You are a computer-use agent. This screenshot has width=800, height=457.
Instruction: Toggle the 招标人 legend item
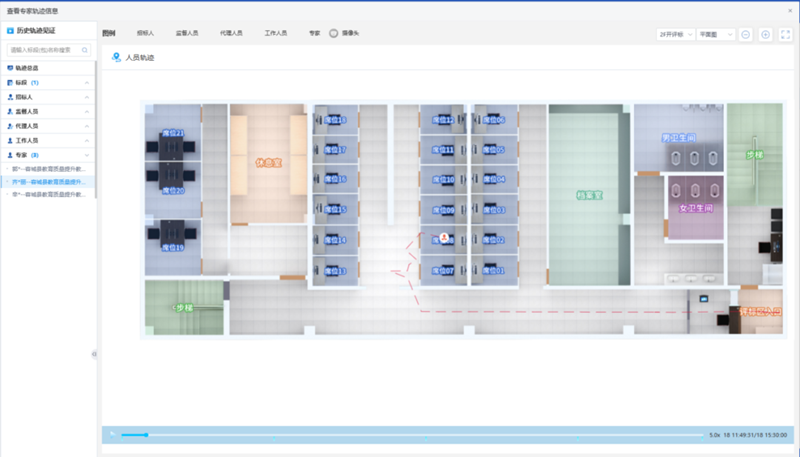145,33
